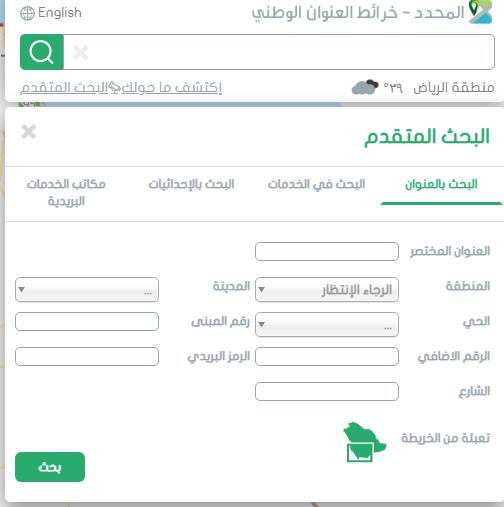
Task: Select the البحث بالعنوان tab
Action: [441, 184]
